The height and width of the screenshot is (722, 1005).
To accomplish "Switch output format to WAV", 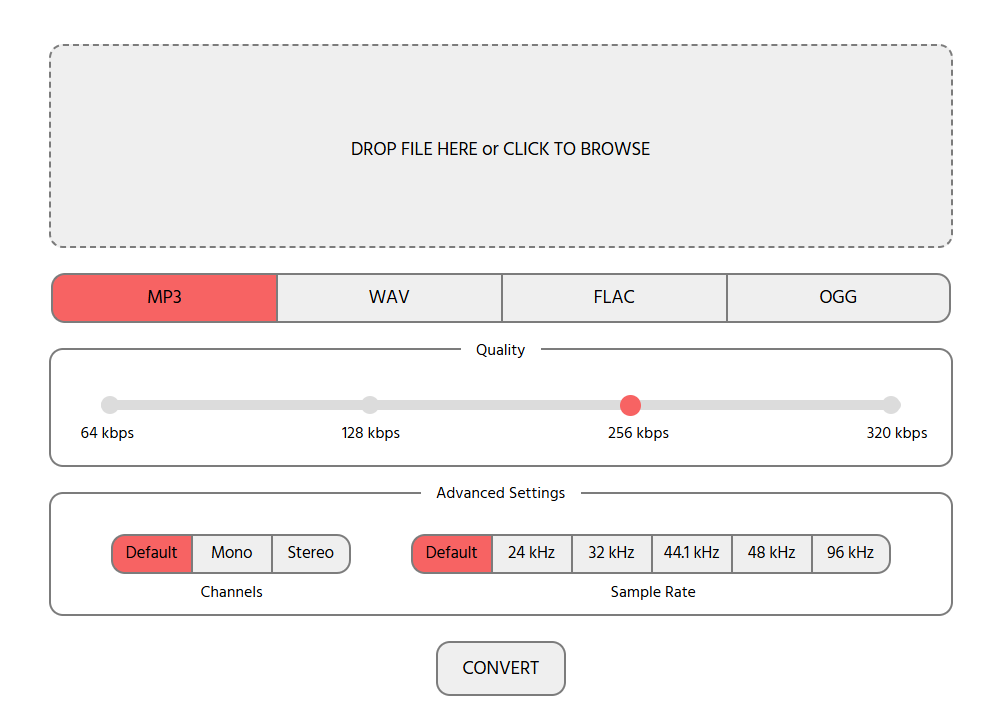I will [x=389, y=298].
